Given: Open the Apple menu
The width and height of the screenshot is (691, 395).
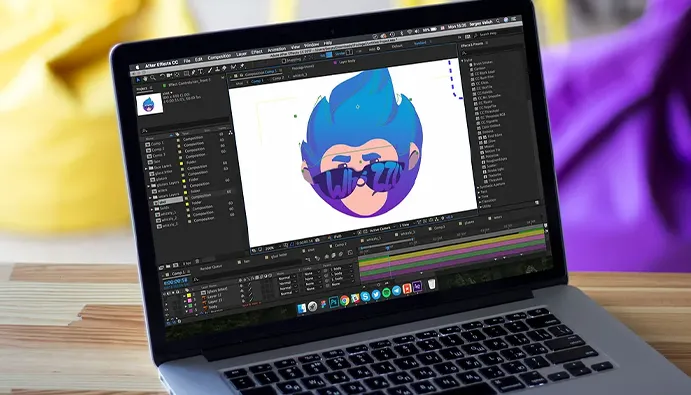Looking at the screenshot, I should pyautogui.click(x=137, y=67).
